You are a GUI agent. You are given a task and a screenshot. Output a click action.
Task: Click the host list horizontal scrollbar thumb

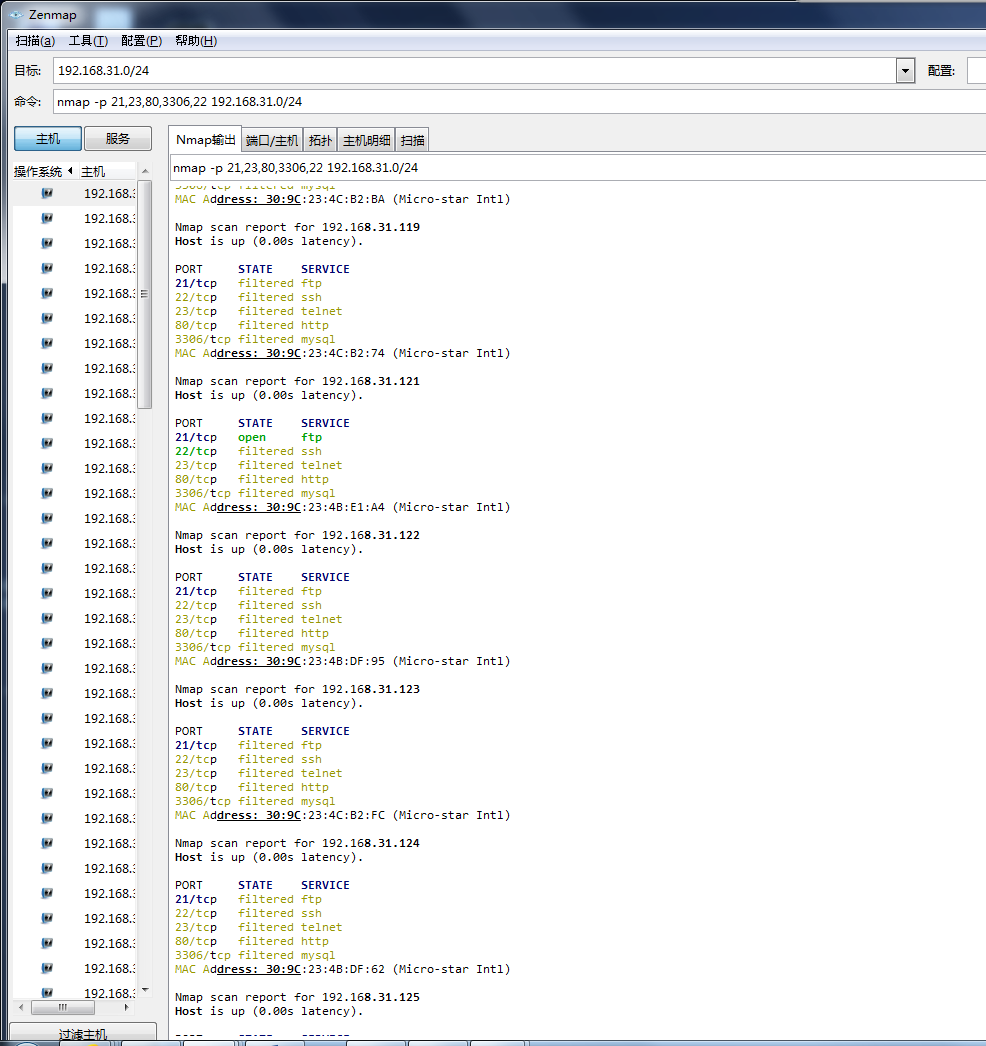coord(63,1007)
